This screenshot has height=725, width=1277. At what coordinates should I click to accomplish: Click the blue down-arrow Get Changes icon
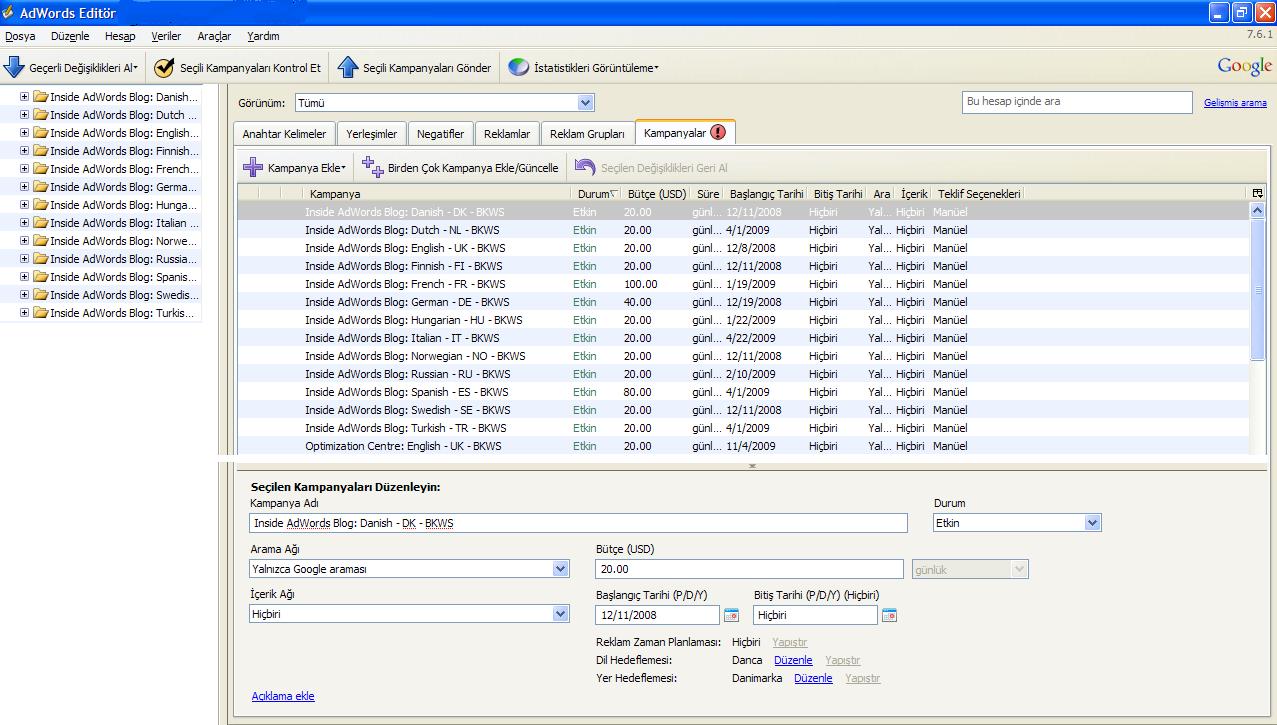tap(14, 67)
